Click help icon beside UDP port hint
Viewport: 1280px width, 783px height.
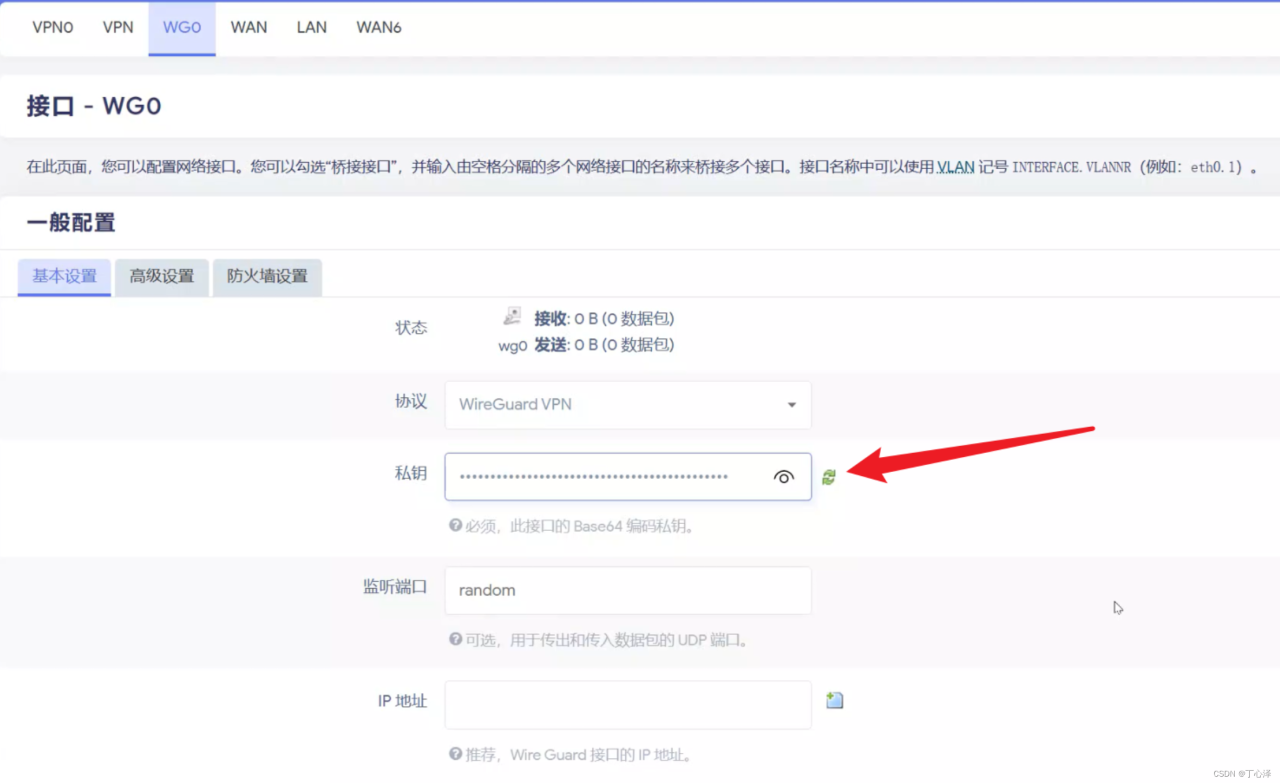tap(455, 639)
